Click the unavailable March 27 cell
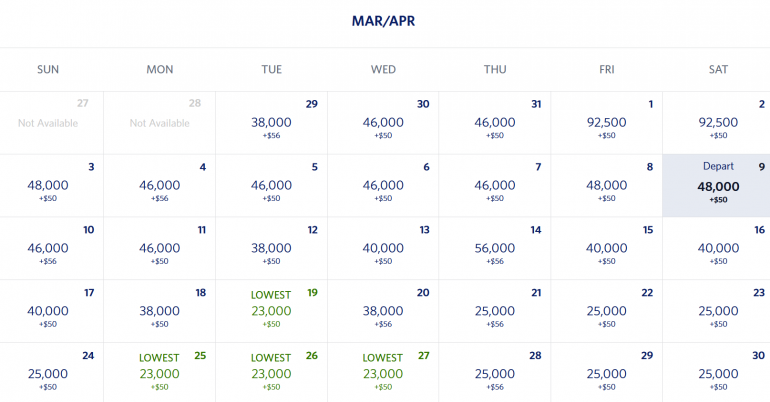Image resolution: width=770 pixels, height=402 pixels. click(x=48, y=123)
